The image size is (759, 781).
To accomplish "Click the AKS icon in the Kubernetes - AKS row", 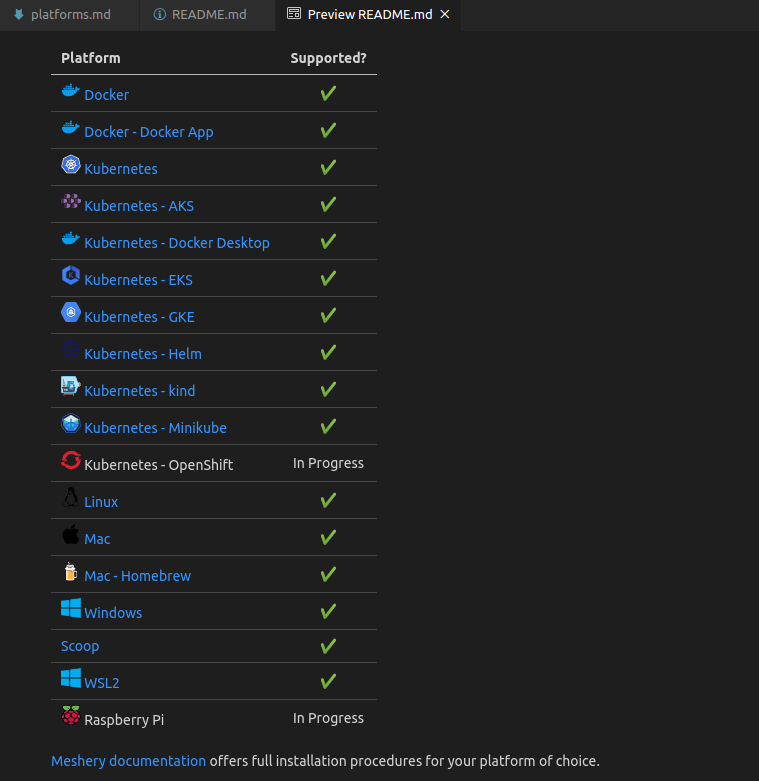I will [71, 201].
